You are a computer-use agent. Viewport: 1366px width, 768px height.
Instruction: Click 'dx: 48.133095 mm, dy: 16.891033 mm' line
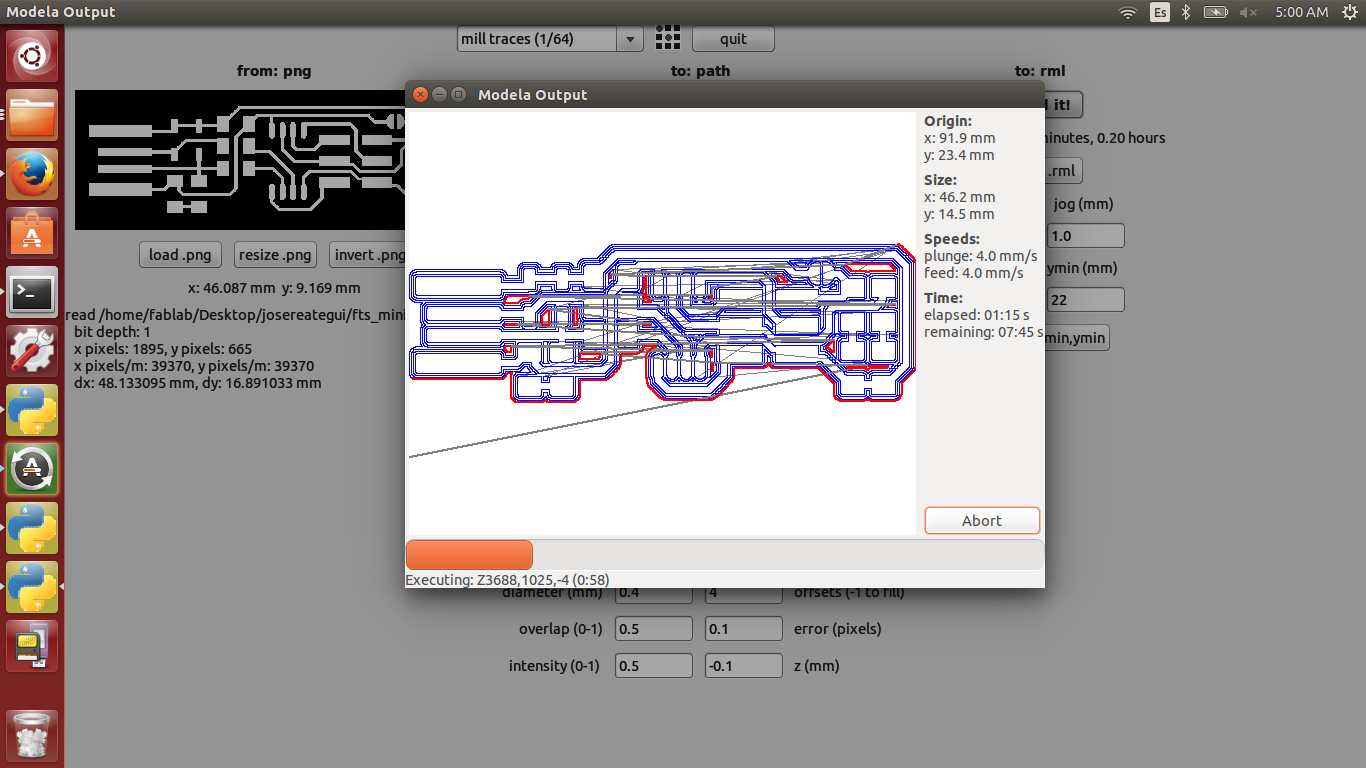(198, 383)
